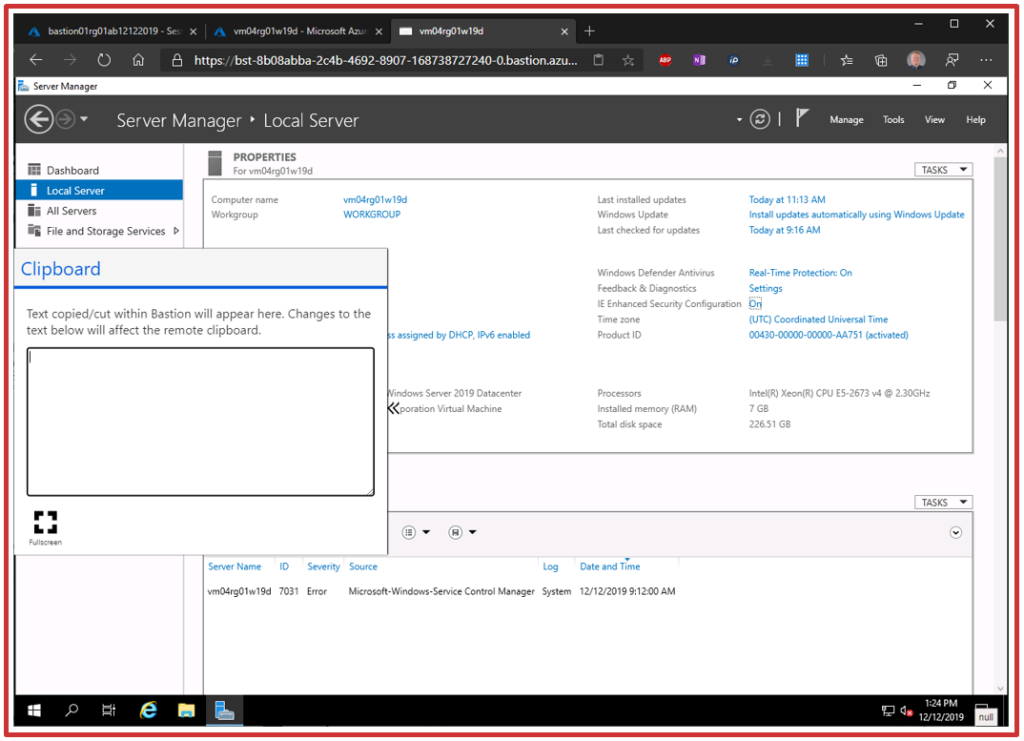Open the browser profile avatar
1024x741 pixels.
tap(916, 60)
